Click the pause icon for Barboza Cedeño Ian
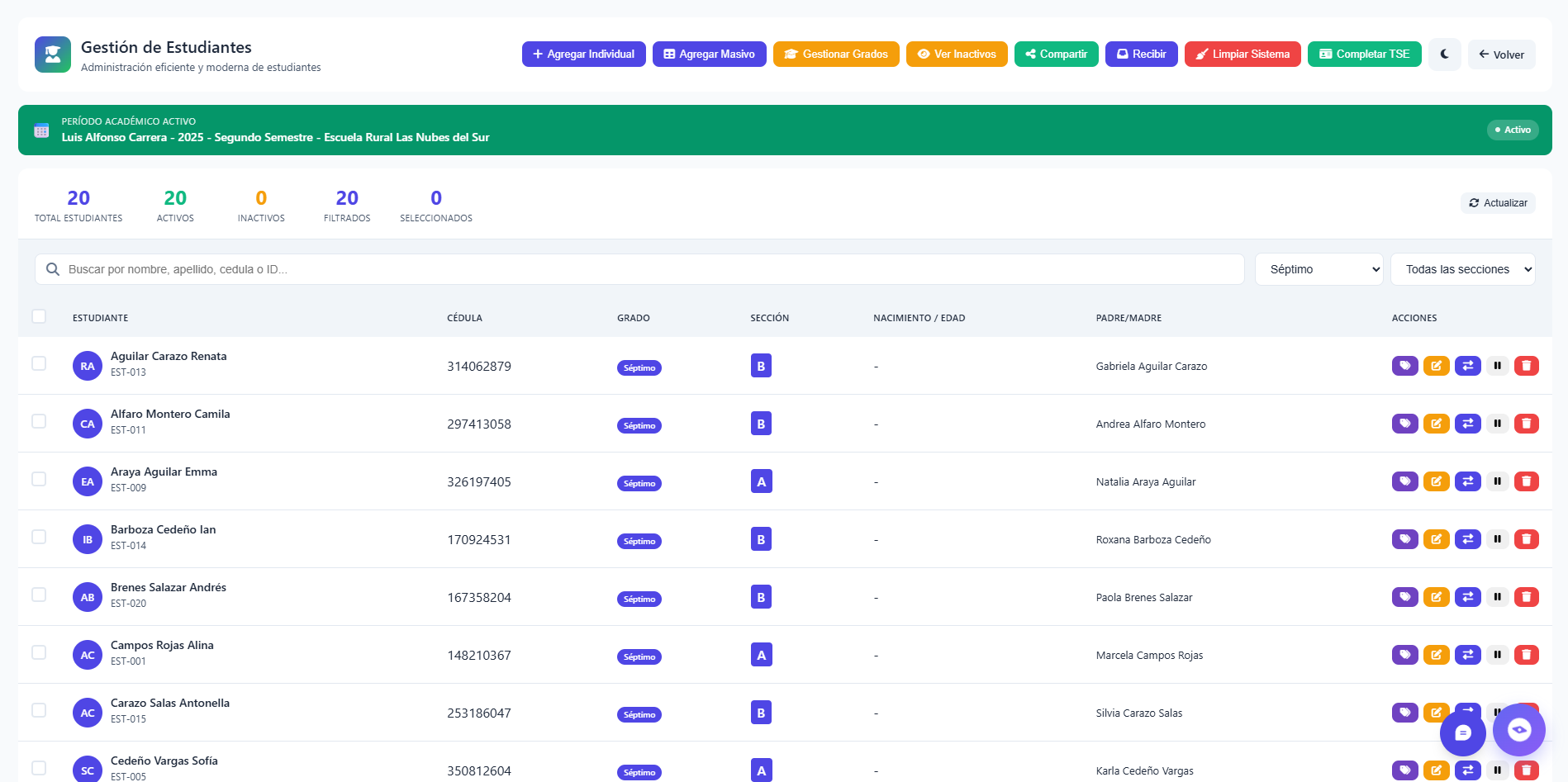The width and height of the screenshot is (1568, 782). [1497, 539]
